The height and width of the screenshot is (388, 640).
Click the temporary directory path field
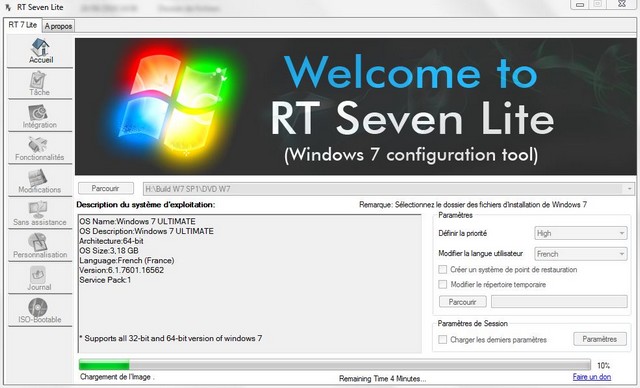coord(559,302)
